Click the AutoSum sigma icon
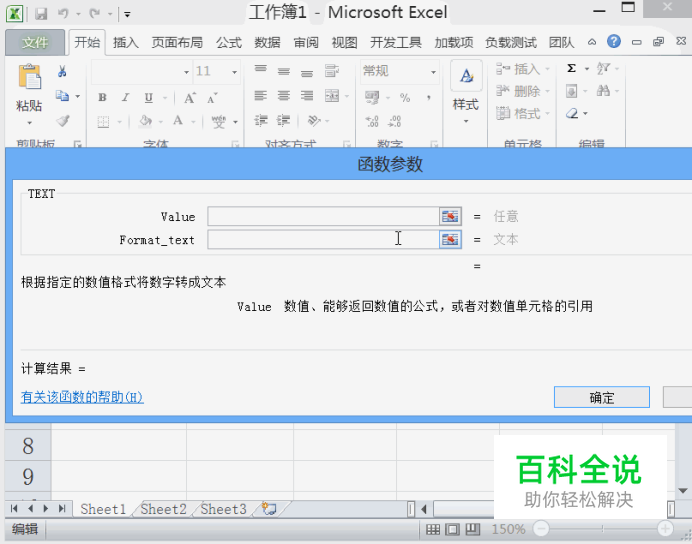 tap(572, 68)
